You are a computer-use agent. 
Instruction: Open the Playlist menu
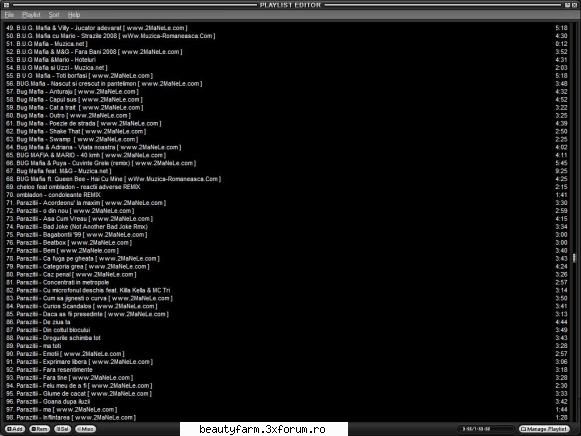(x=31, y=15)
